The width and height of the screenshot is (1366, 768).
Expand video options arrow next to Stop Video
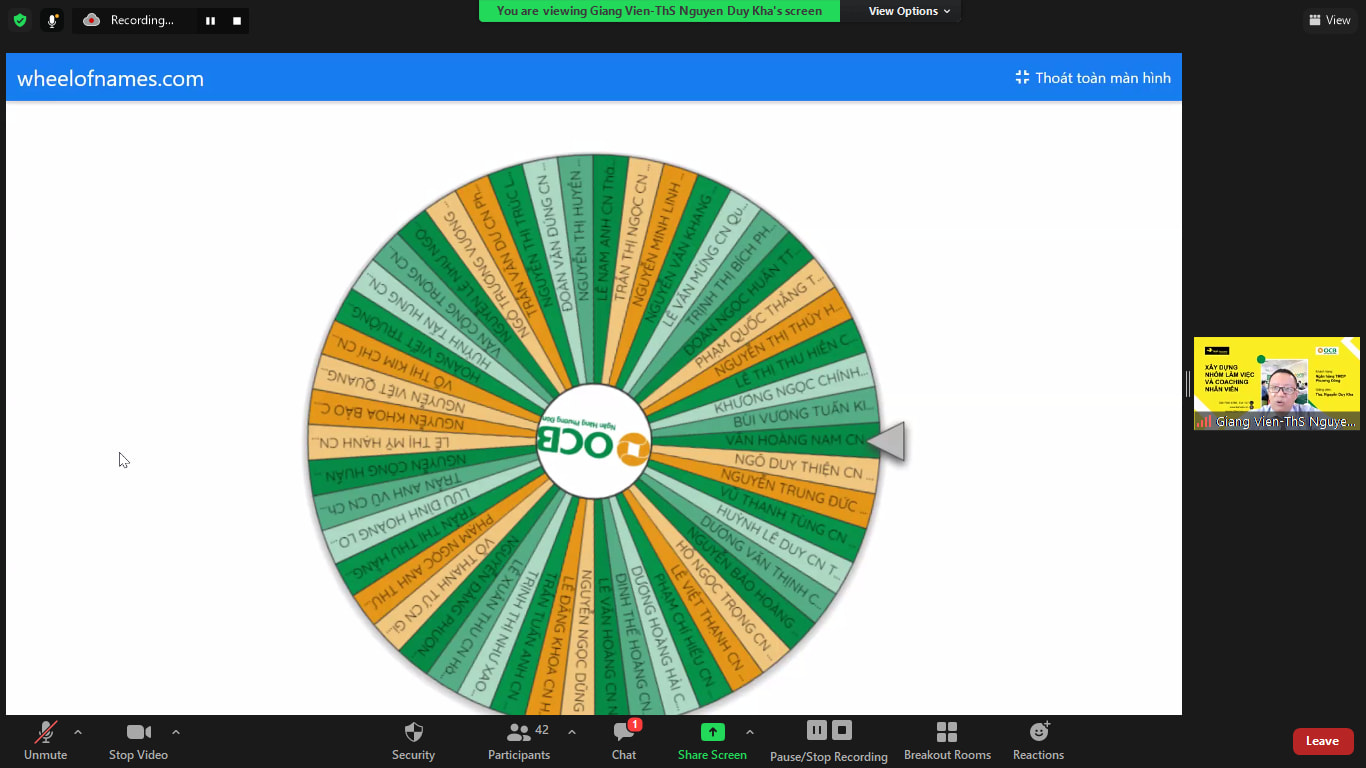point(176,732)
